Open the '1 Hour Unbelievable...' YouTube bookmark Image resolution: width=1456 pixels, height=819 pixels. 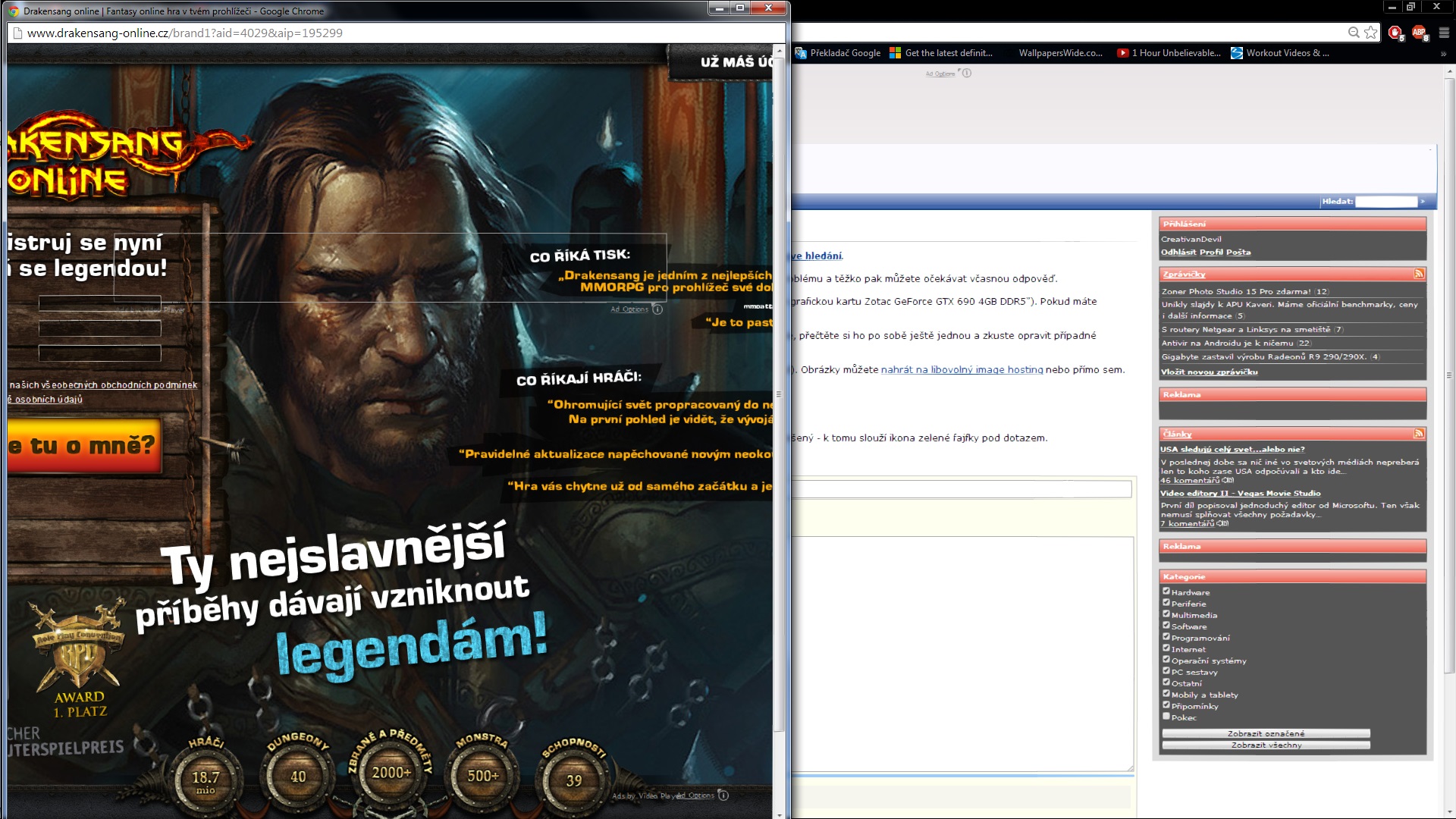click(x=1169, y=53)
